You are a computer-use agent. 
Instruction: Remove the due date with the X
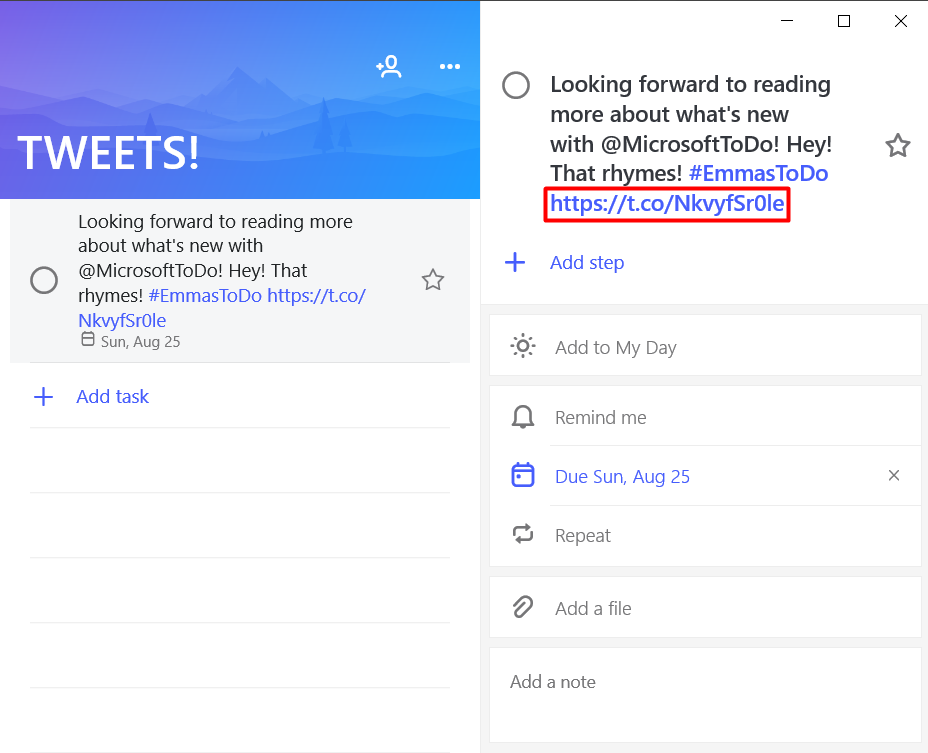click(894, 476)
